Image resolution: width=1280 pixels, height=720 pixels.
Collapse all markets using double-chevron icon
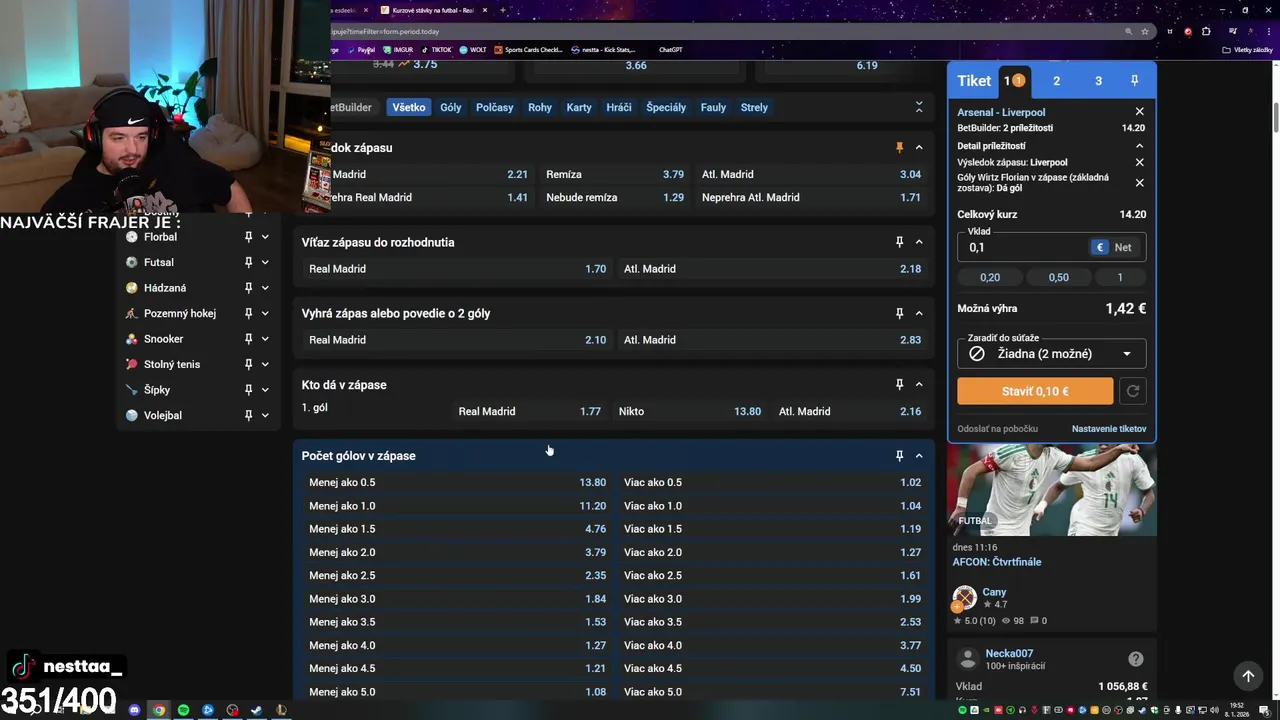(x=919, y=107)
